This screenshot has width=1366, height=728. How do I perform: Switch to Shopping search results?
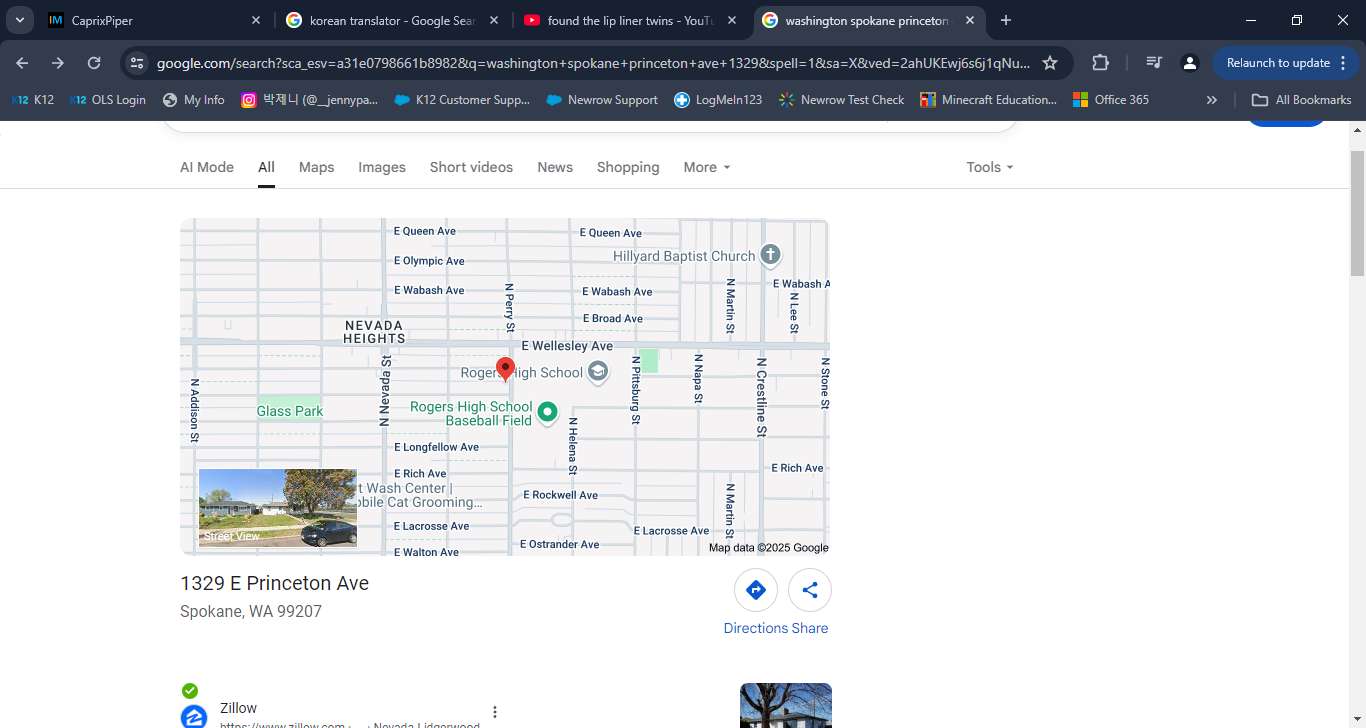pos(628,167)
